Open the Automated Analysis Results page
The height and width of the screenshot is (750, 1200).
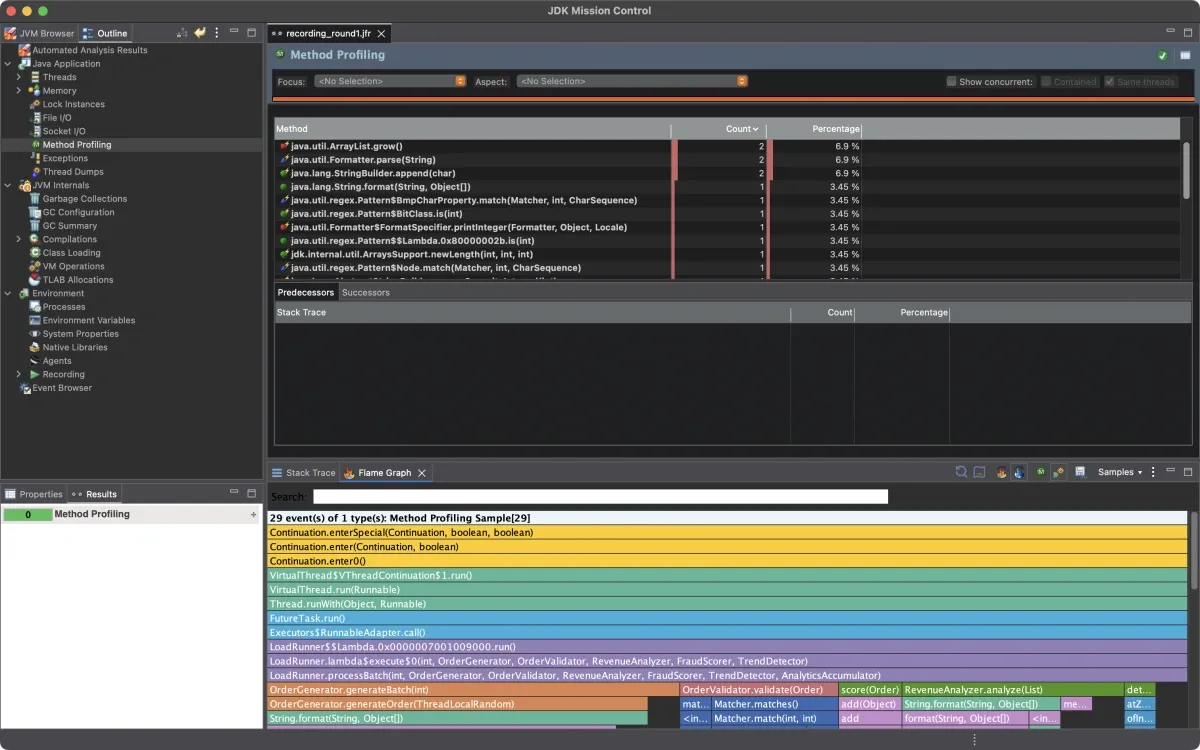(90, 49)
